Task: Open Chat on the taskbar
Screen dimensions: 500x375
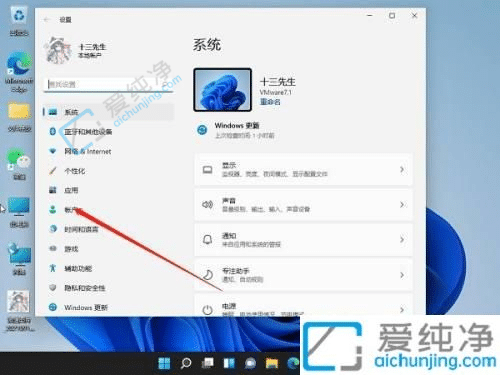Action: pyautogui.click(x=250, y=363)
